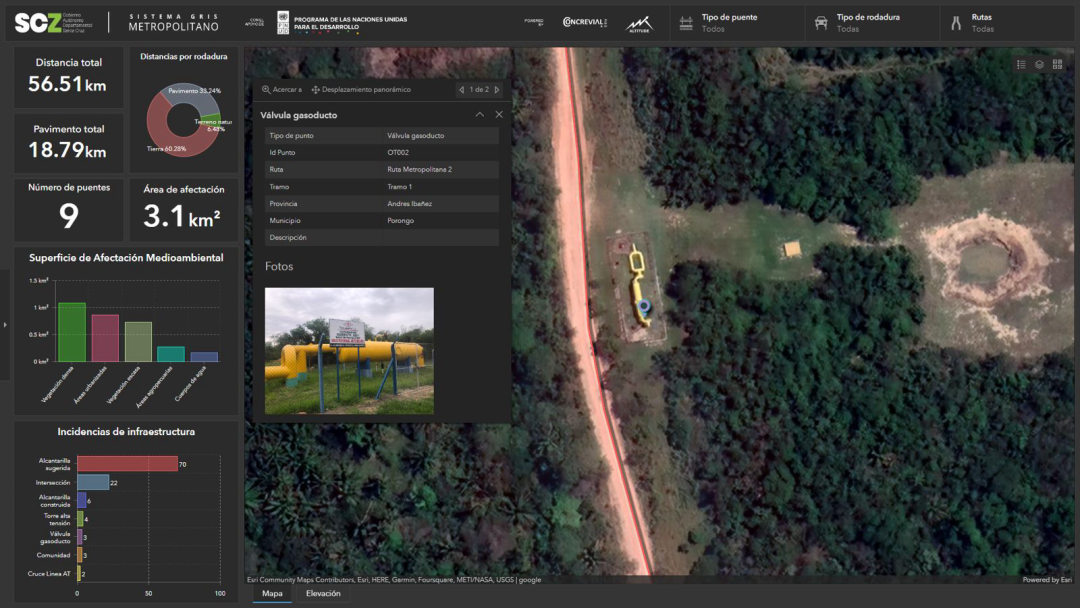The width and height of the screenshot is (1080, 608).
Task: Open the basemap gallery grid icon
Action: (1057, 64)
